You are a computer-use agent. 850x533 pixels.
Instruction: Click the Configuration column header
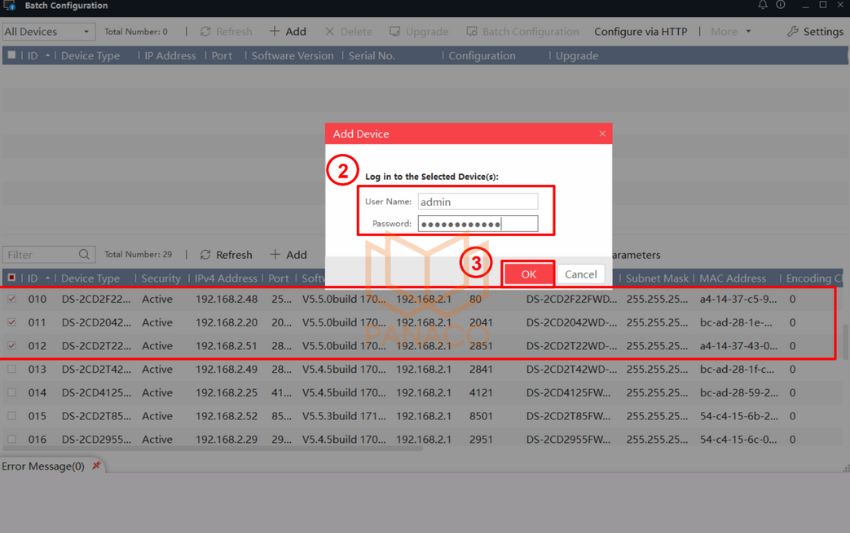pyautogui.click(x=481, y=55)
